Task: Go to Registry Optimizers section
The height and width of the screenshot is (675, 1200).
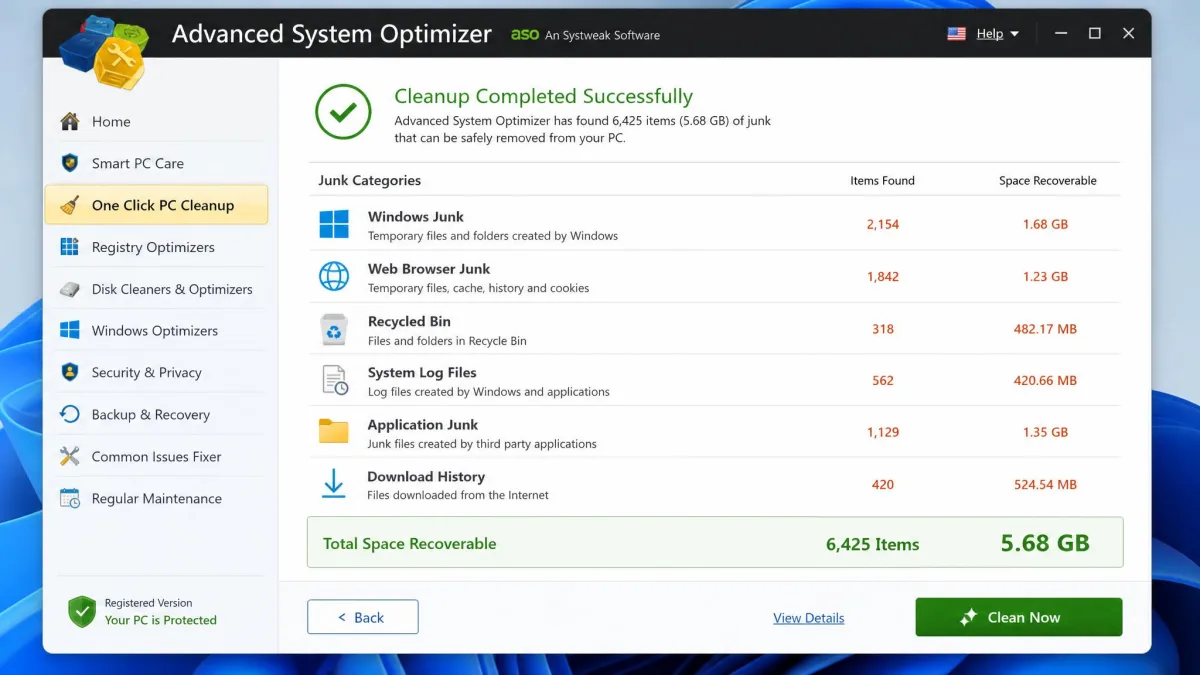Action: [153, 247]
